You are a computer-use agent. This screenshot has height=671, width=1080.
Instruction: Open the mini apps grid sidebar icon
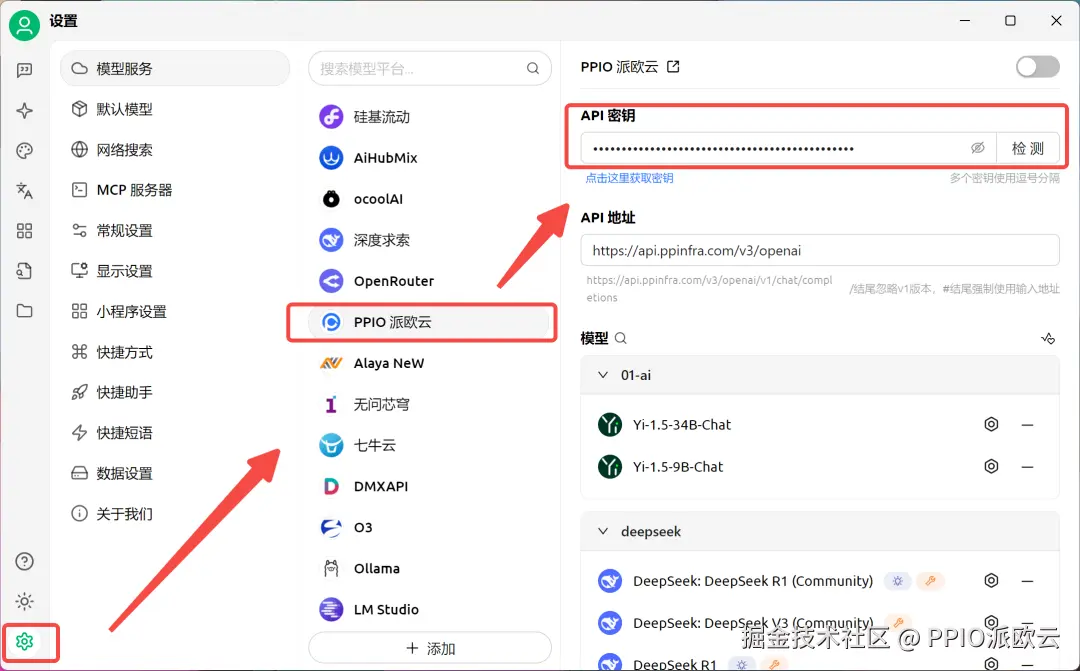click(24, 231)
